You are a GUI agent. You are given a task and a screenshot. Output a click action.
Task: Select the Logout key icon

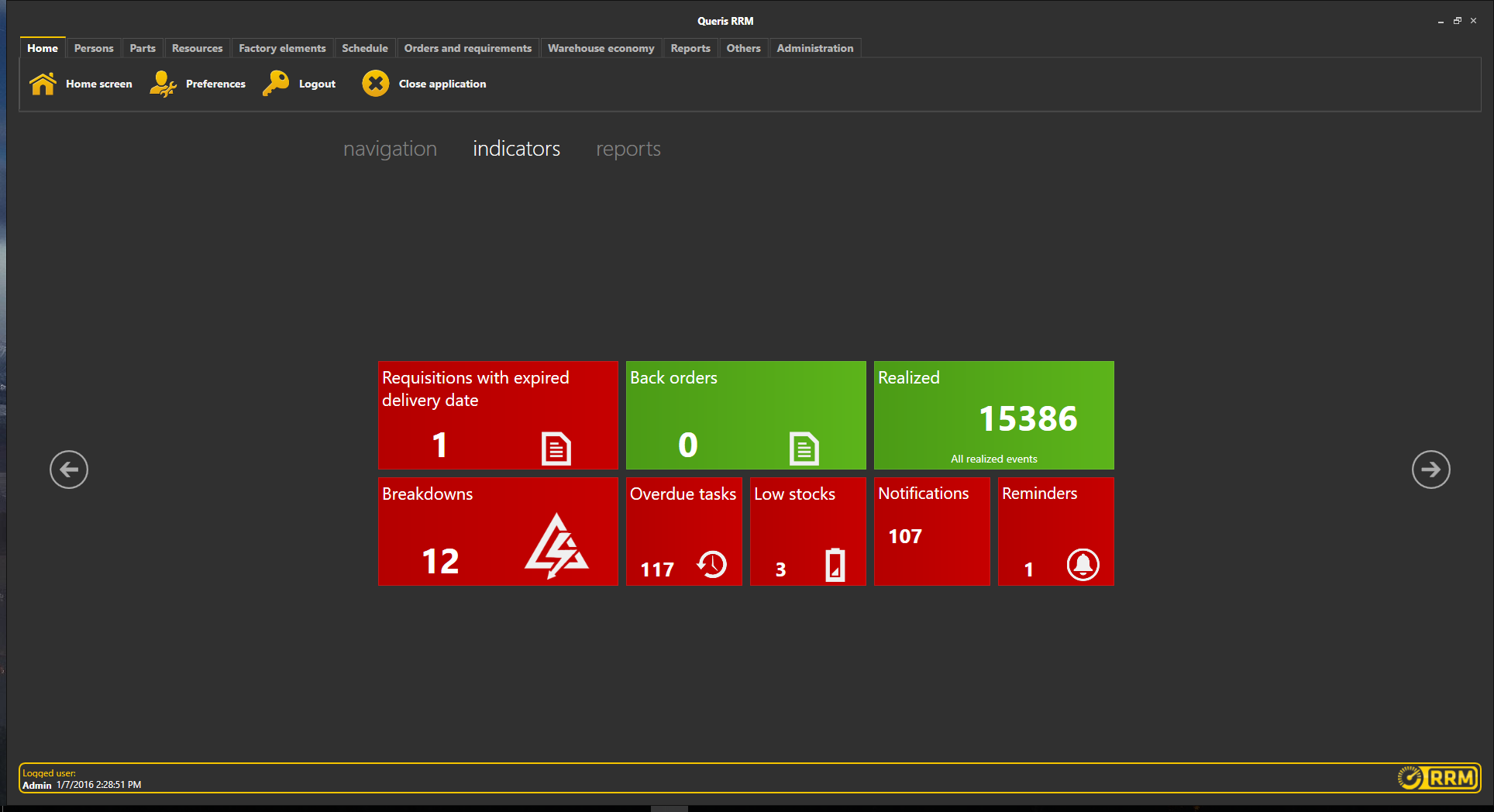tap(277, 83)
